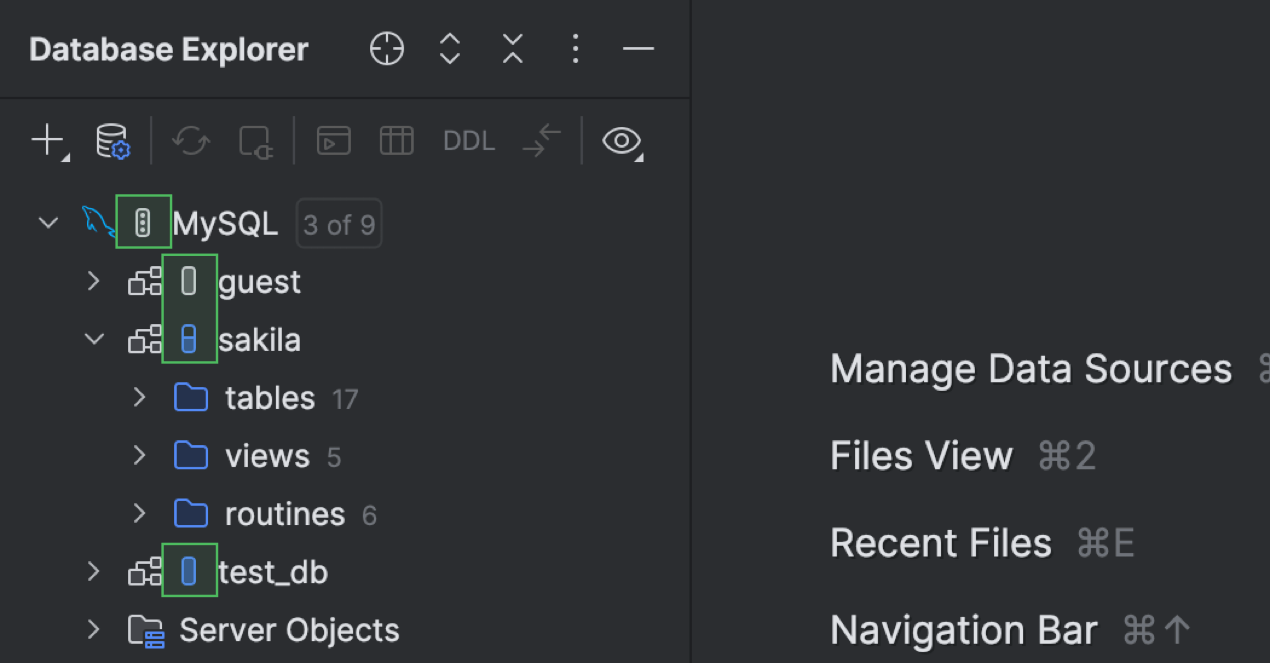
Task: Collapse the MySQL data source node
Action: [x=48, y=223]
